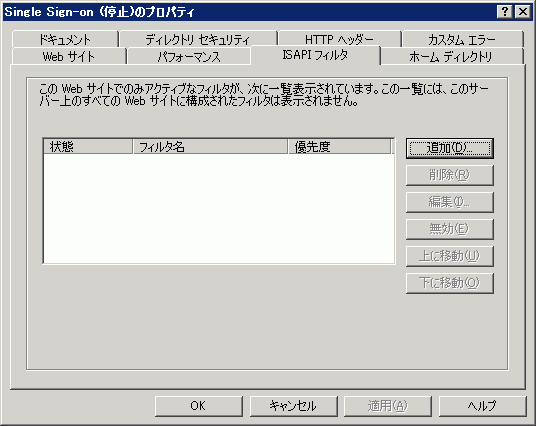Image resolution: width=536 pixels, height=426 pixels.
Task: Click the 追加(D)... button
Action: (x=450, y=148)
